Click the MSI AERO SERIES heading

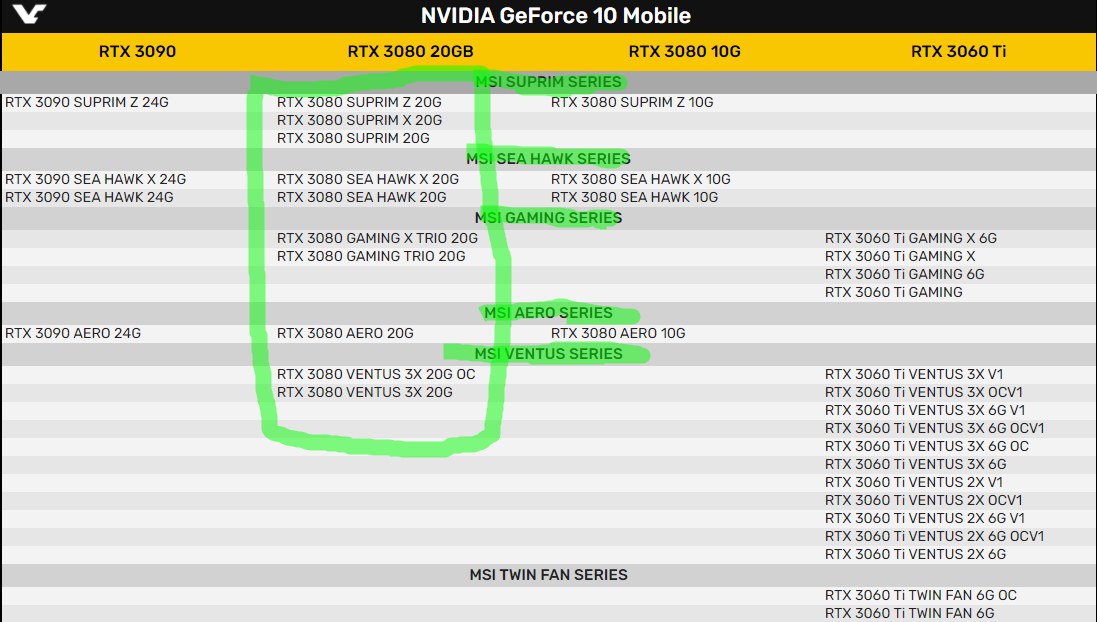548,313
